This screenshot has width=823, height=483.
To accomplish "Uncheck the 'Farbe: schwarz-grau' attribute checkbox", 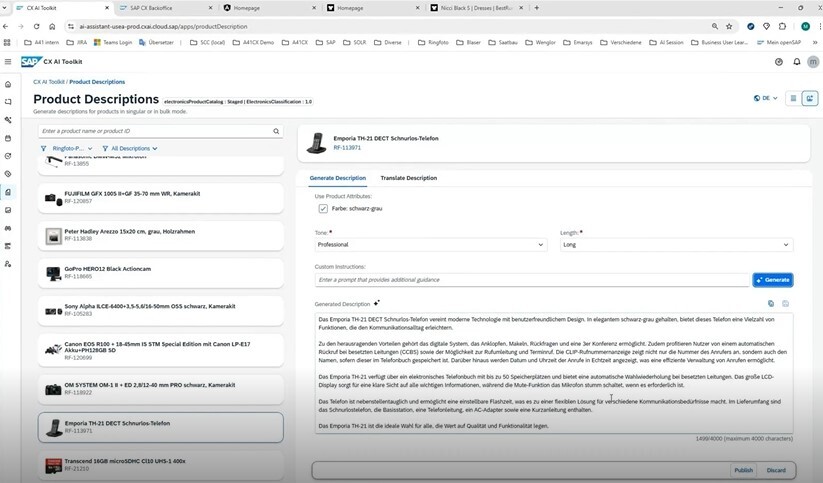I will pyautogui.click(x=323, y=208).
